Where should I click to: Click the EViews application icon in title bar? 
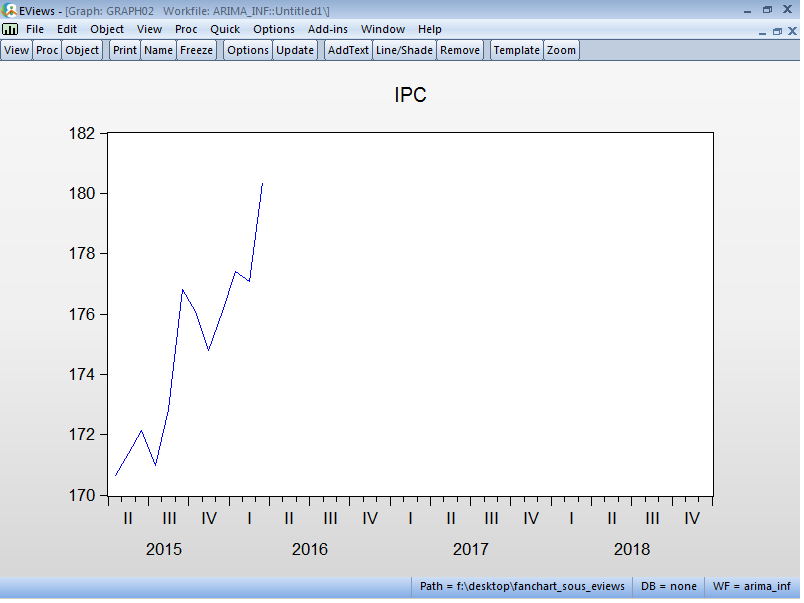9,9
